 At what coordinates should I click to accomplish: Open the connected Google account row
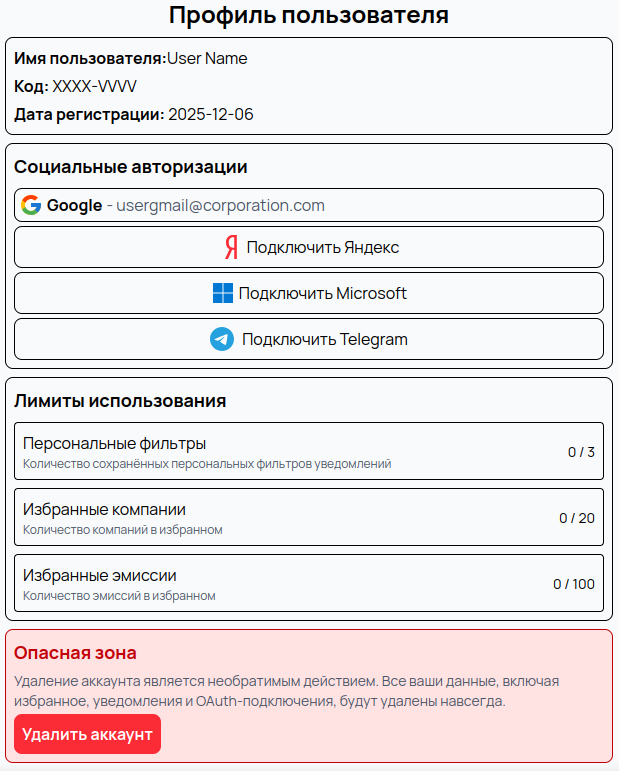click(309, 205)
